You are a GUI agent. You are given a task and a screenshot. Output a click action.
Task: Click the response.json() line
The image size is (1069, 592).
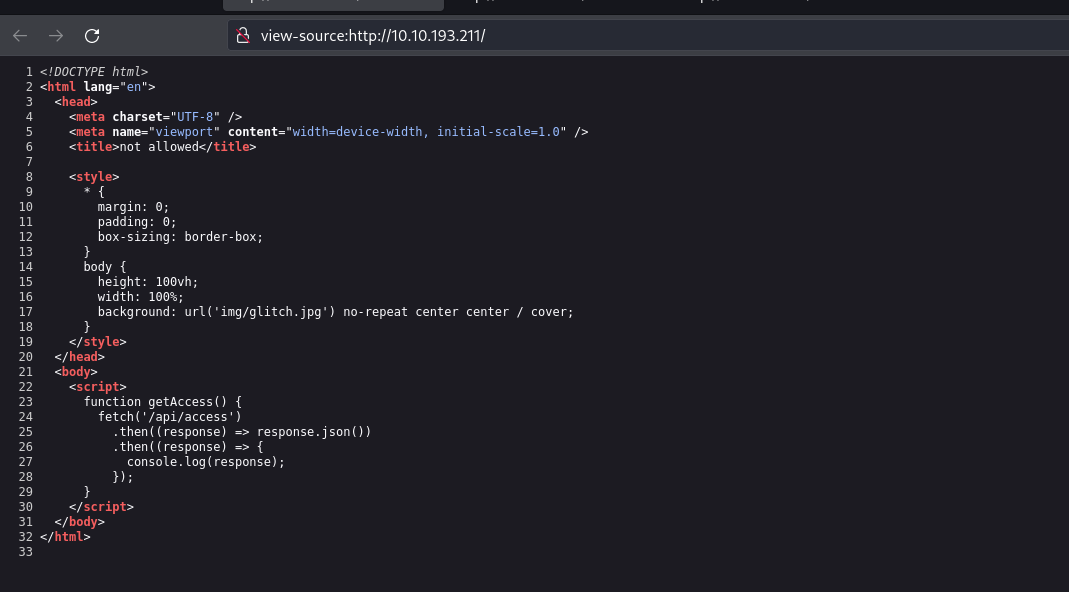tap(242, 432)
